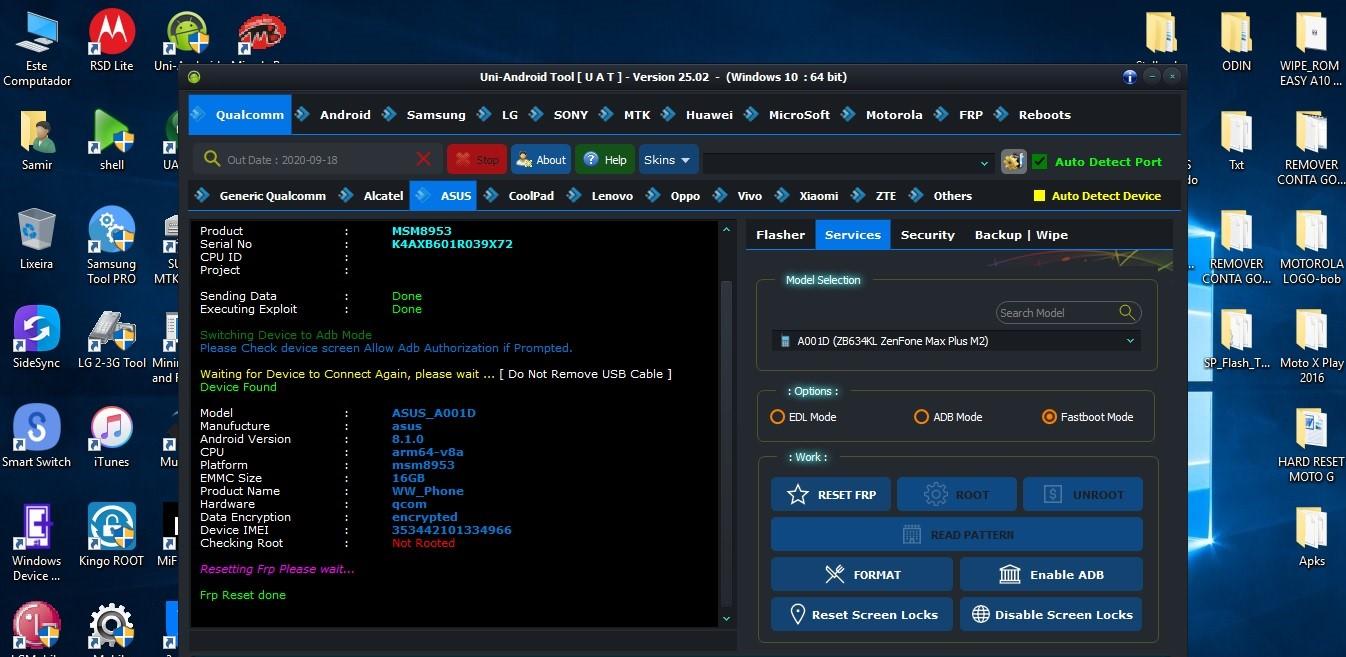This screenshot has width=1346, height=657.
Task: Open the Txt folder on the desktop
Action: pyautogui.click(x=1237, y=140)
